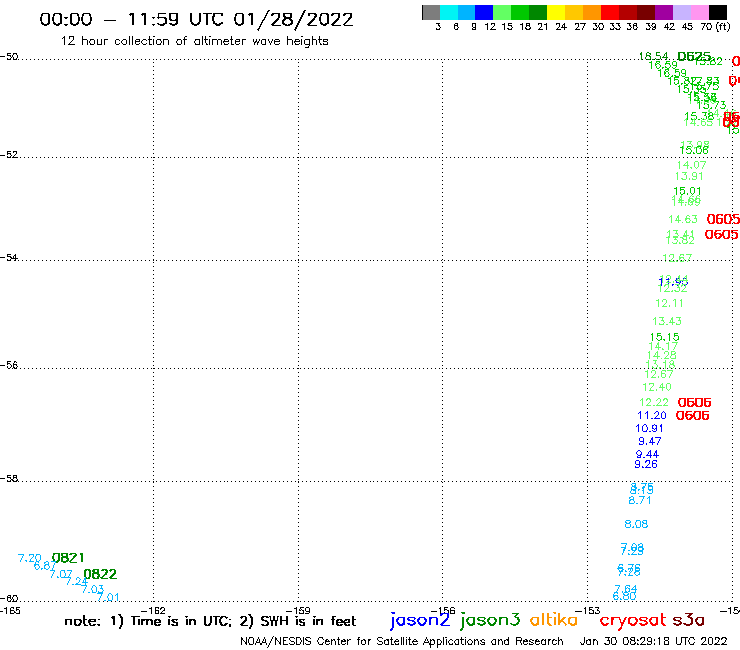Image resolution: width=740 pixels, height=650 pixels.
Task: Select the yellow 24 ft legend swatch
Action: pyautogui.click(x=556, y=12)
